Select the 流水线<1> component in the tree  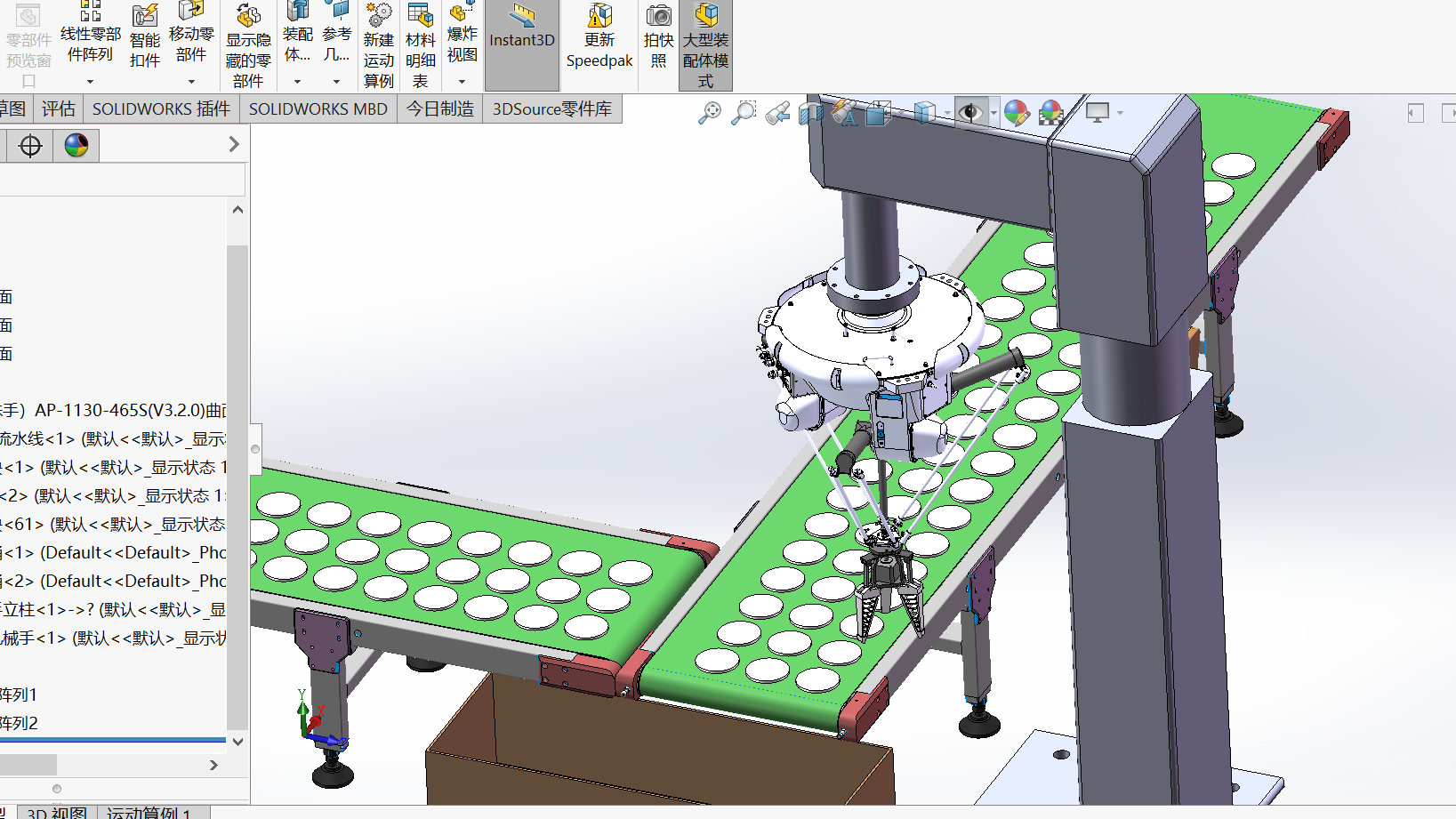pyautogui.click(x=113, y=438)
